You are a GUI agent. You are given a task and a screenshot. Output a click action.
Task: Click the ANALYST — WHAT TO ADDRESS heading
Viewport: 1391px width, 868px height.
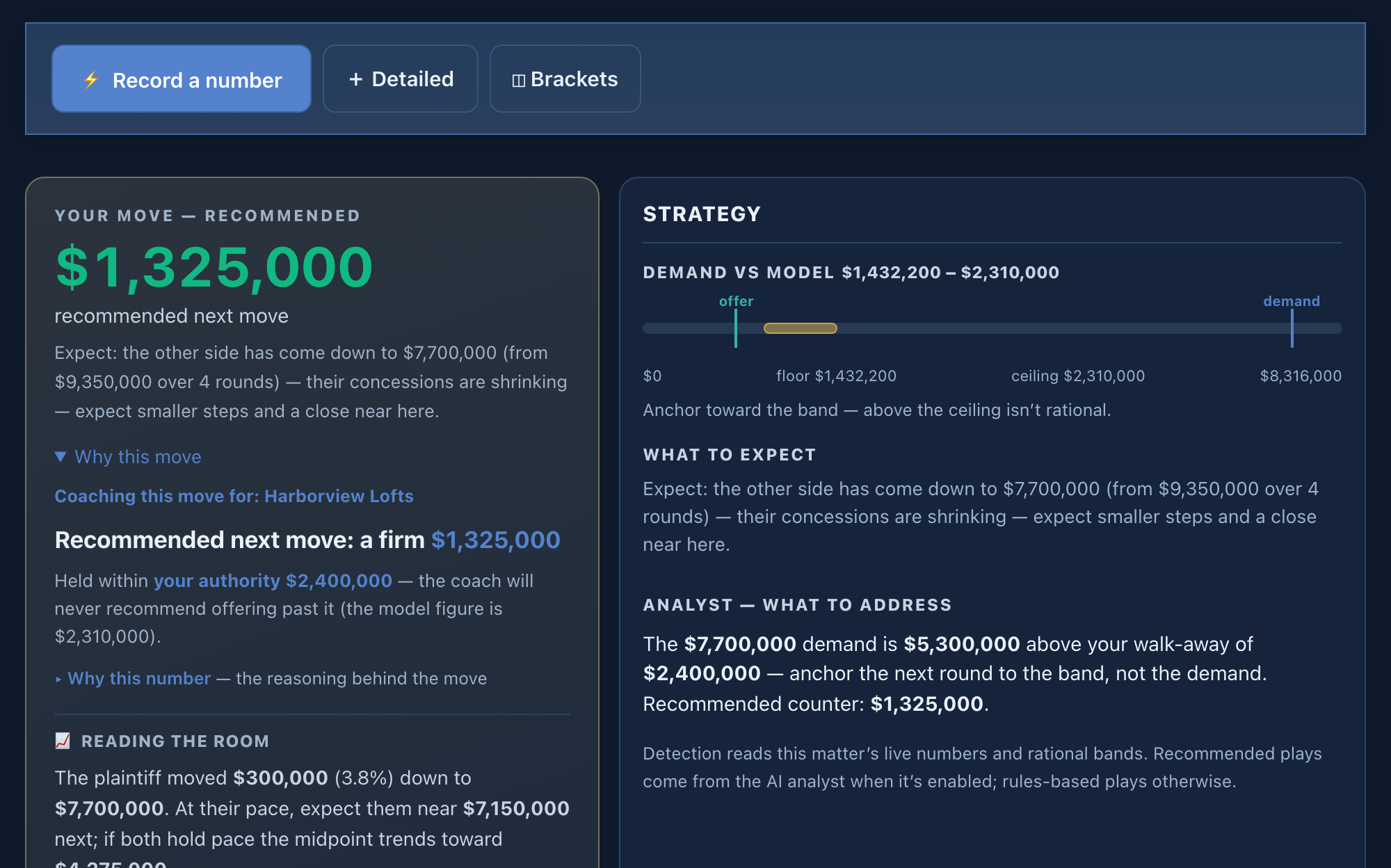coord(797,605)
